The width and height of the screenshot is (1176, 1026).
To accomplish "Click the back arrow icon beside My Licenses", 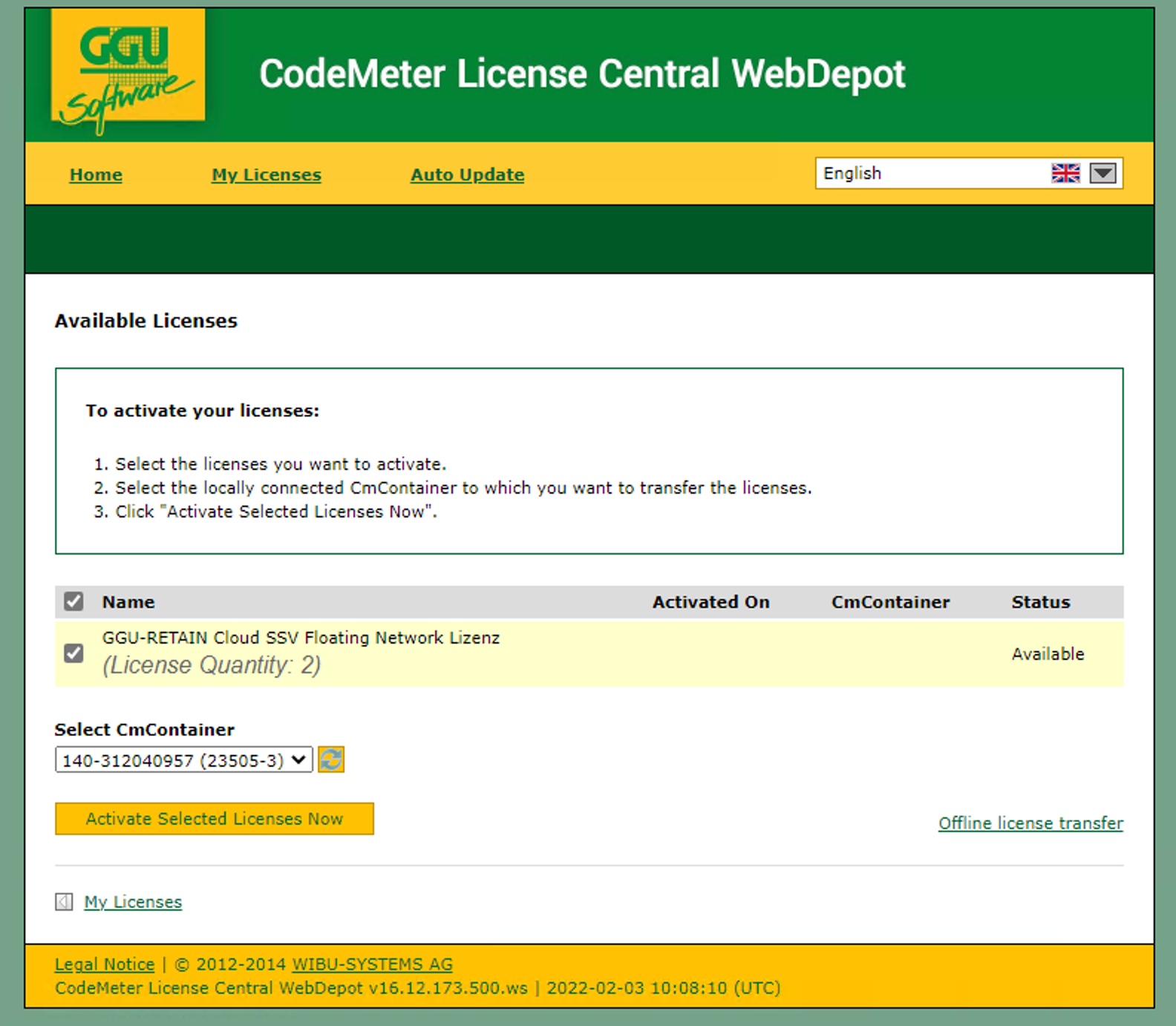I will point(64,902).
